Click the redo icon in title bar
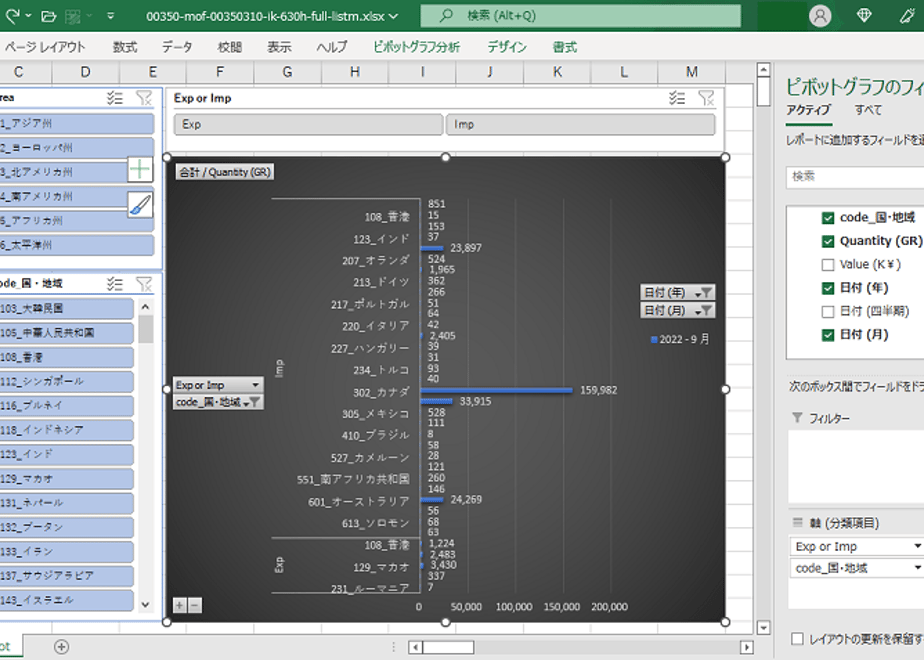 point(13,16)
